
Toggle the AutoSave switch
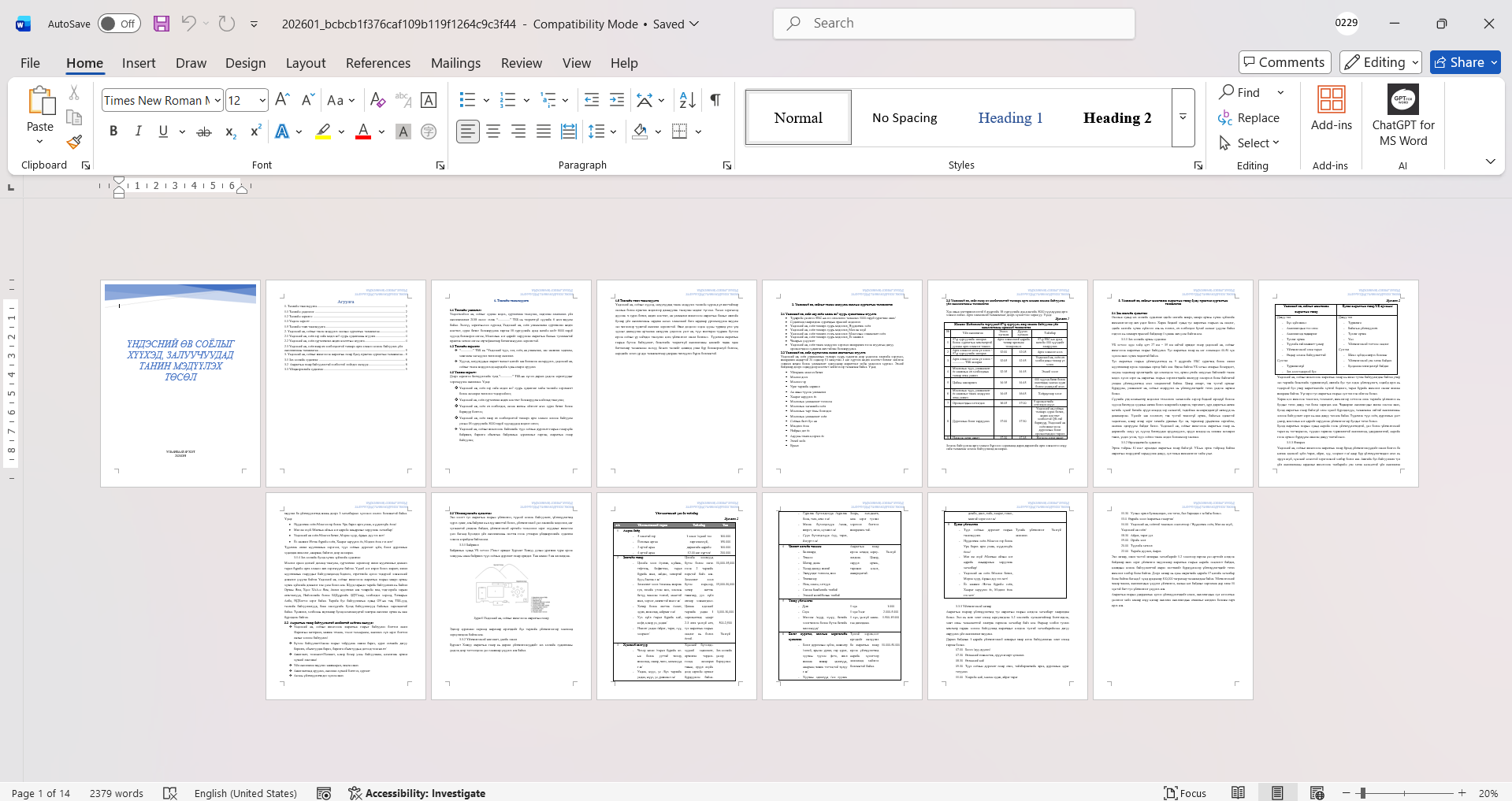tap(119, 24)
